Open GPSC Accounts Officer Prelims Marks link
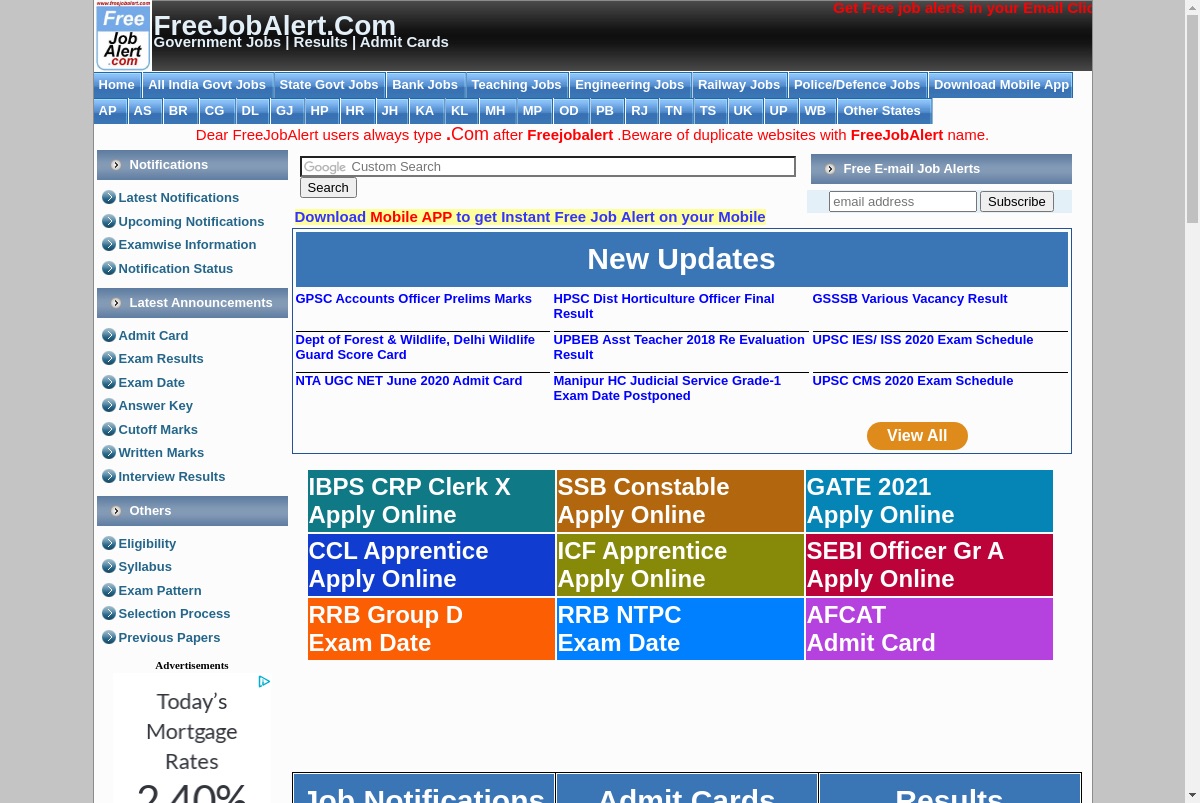 [x=414, y=299]
